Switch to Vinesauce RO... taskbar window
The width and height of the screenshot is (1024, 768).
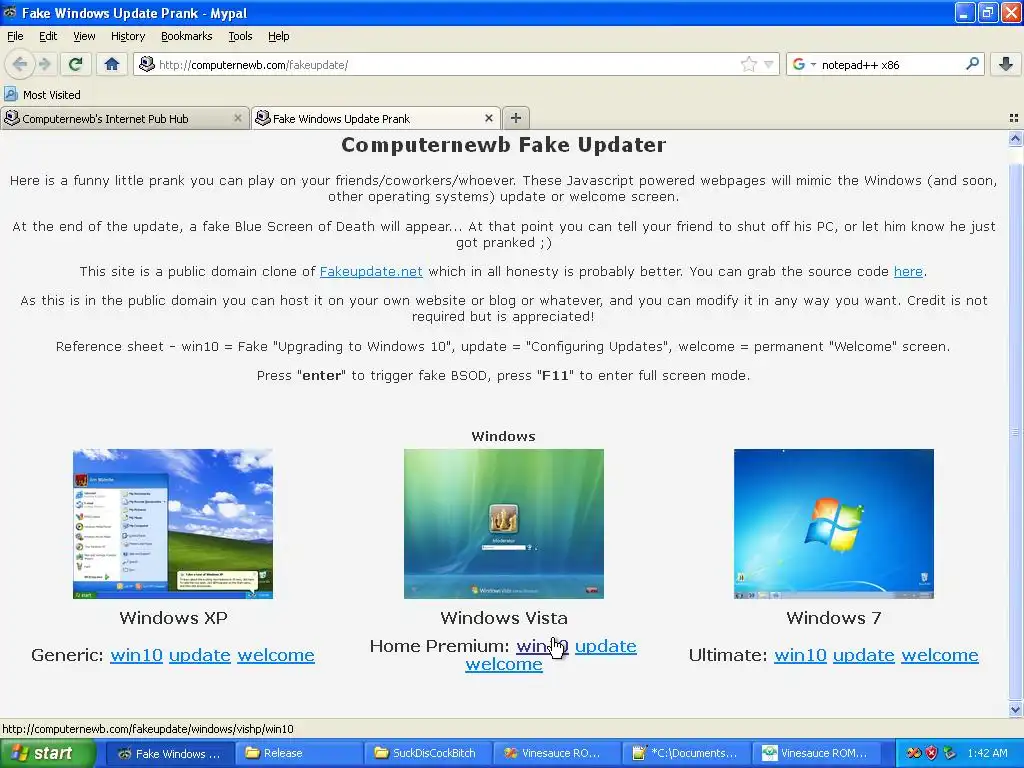coord(556,754)
